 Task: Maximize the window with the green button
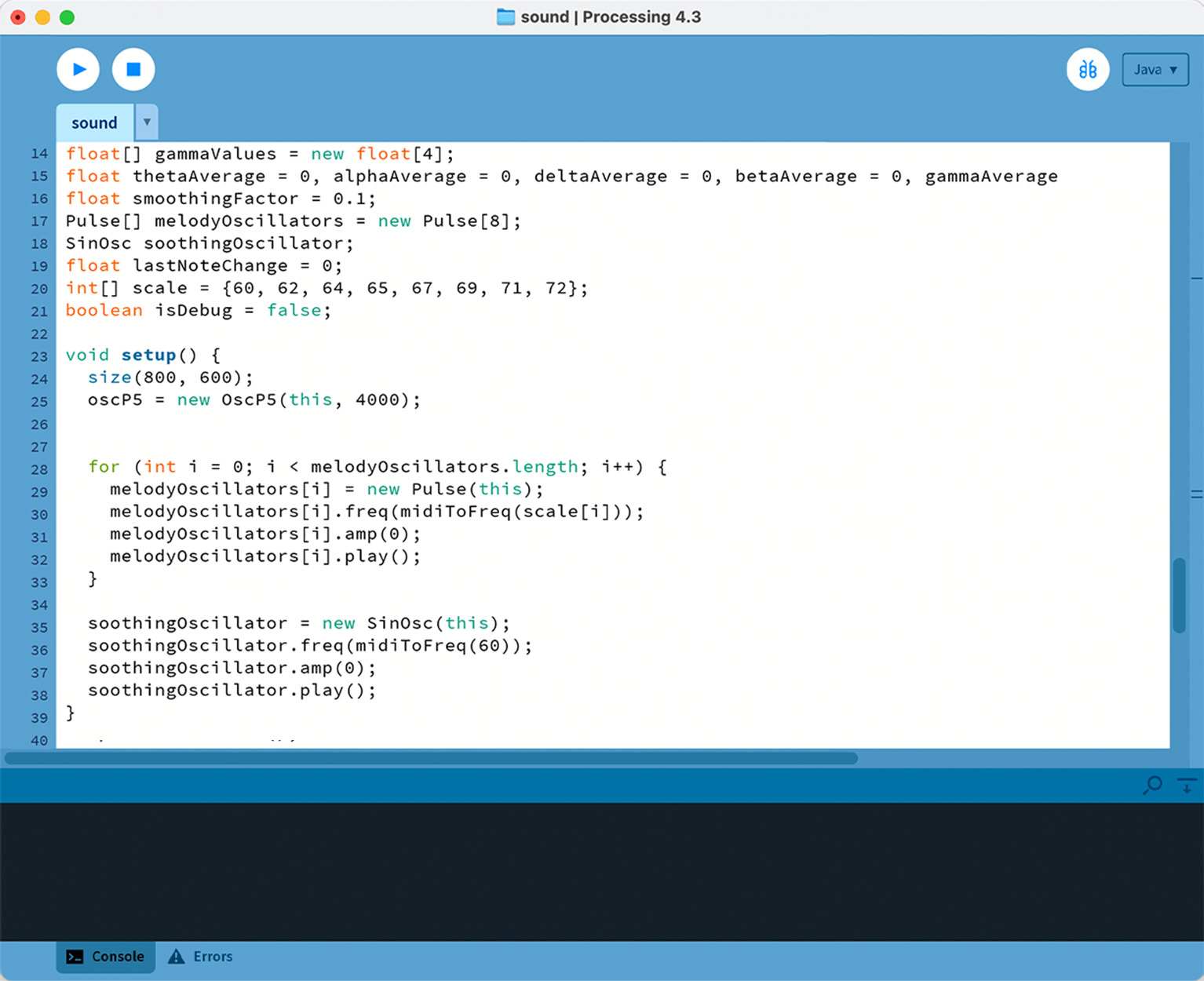click(x=67, y=17)
